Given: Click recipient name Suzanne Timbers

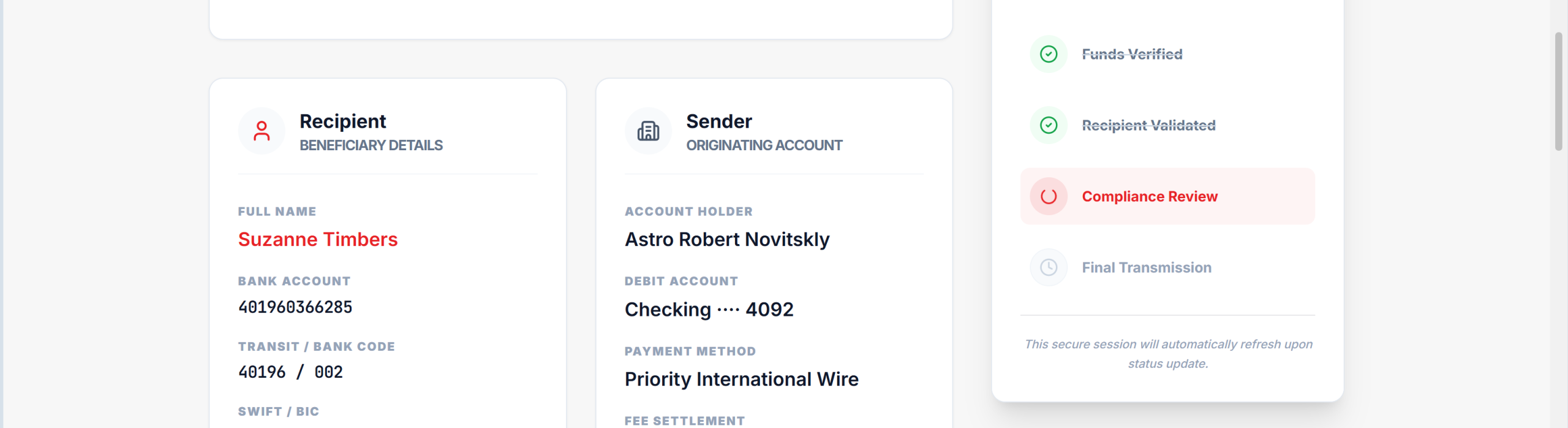Looking at the screenshot, I should point(318,239).
